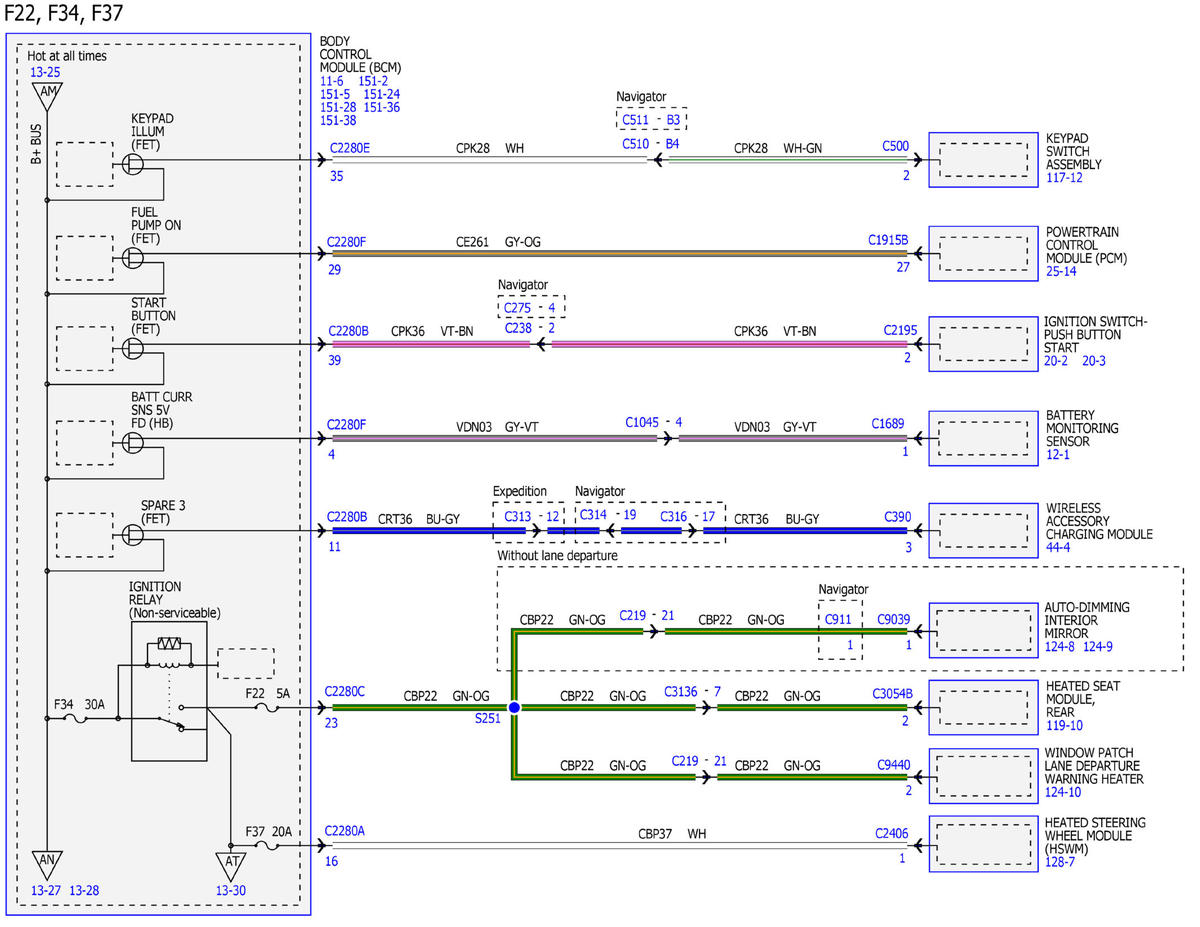
Task: Open keypad switch assembly reference 117-12
Action: pyautogui.click(x=1064, y=178)
